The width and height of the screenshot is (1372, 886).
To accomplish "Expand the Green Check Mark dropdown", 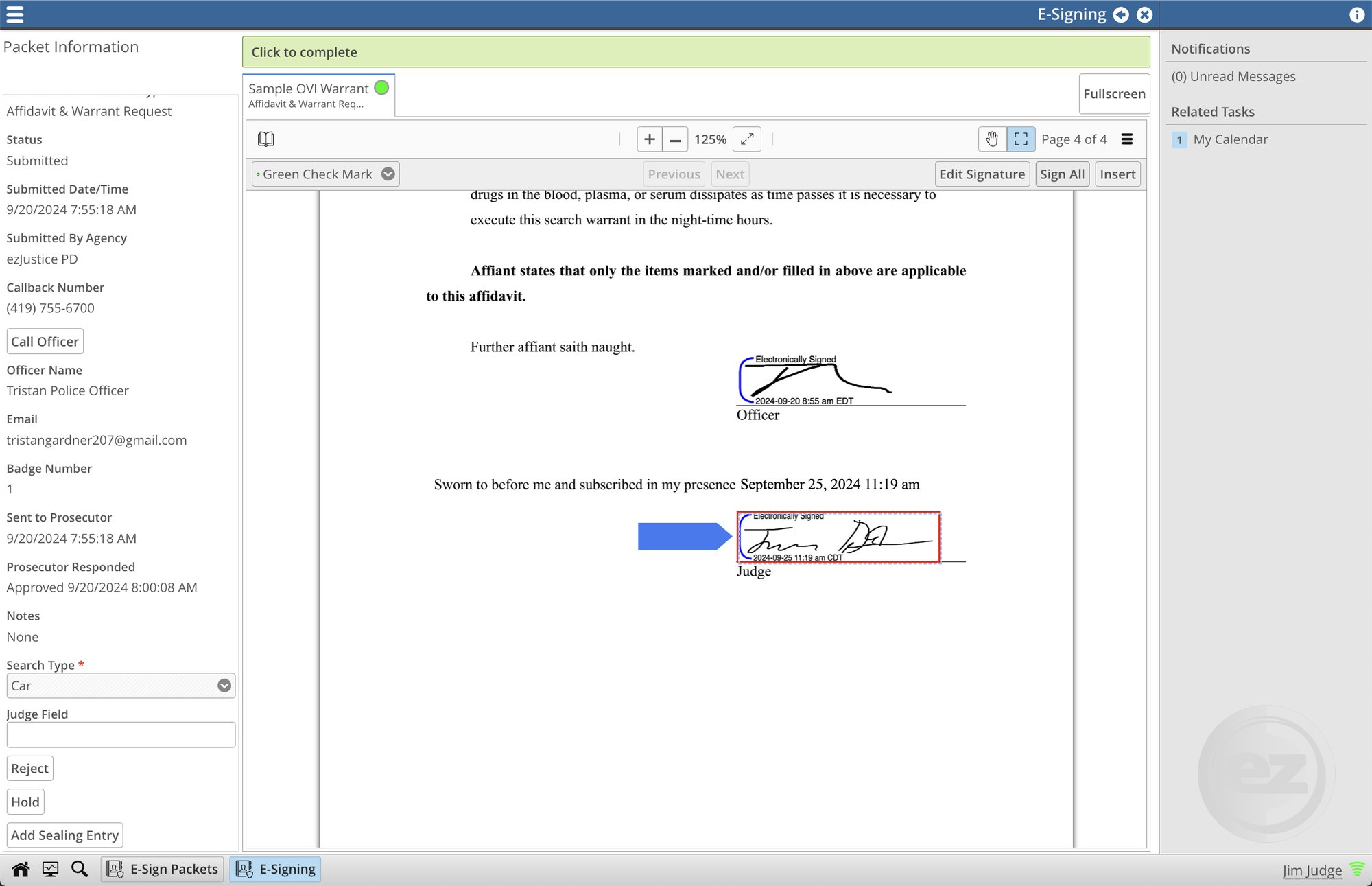I will coord(387,173).
